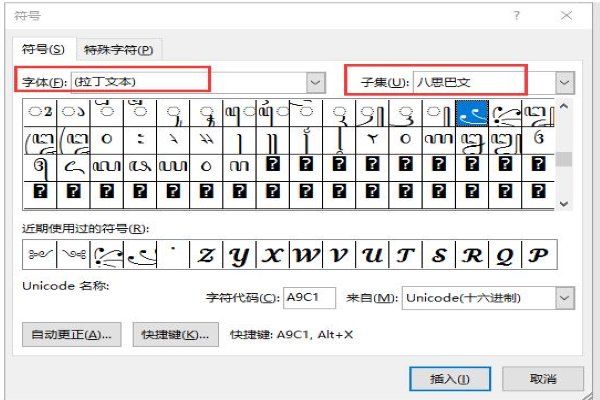Open dialog help via the question mark
Viewport: 600px width, 400px height.
tap(517, 15)
